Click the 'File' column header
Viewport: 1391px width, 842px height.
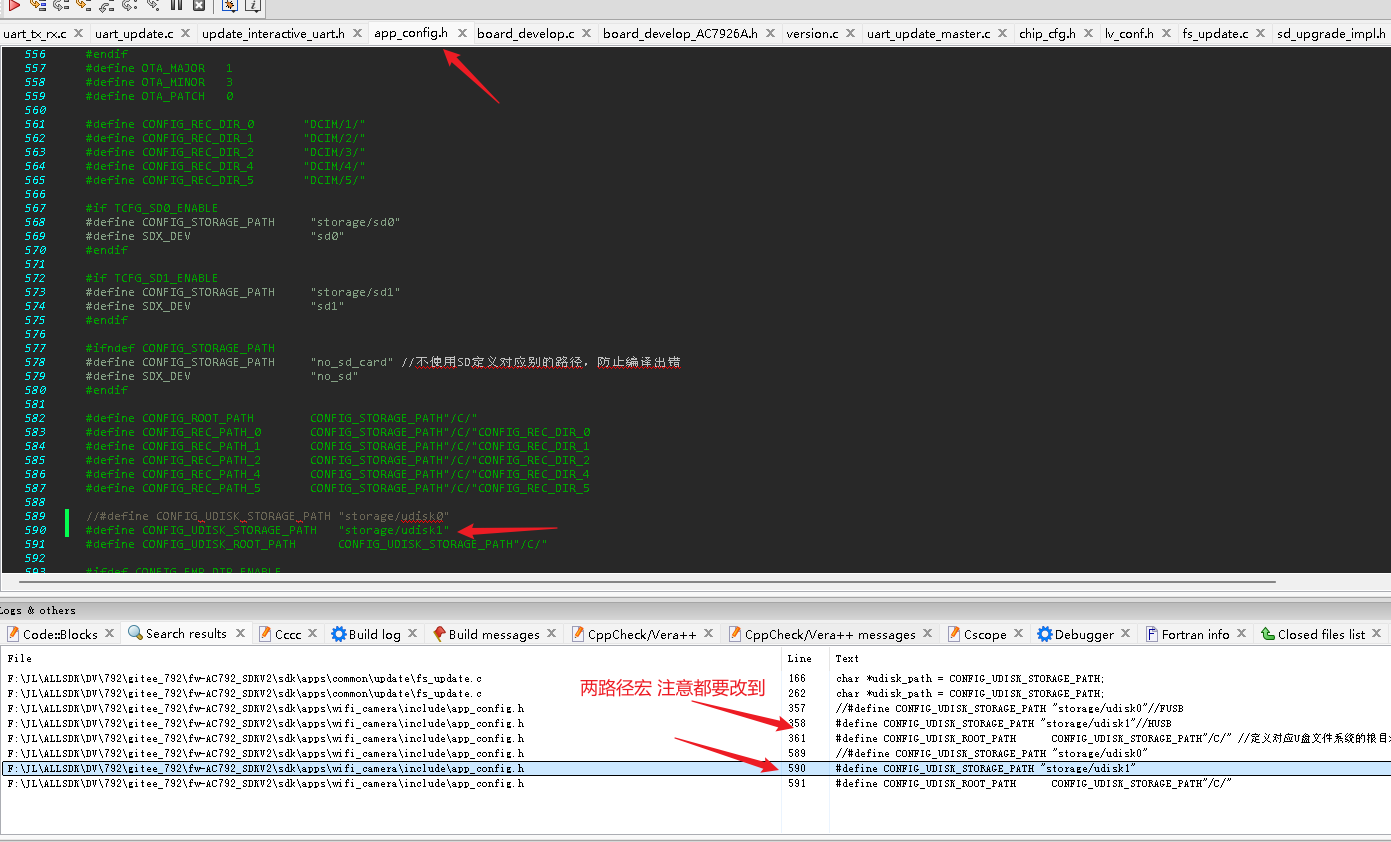391,658
